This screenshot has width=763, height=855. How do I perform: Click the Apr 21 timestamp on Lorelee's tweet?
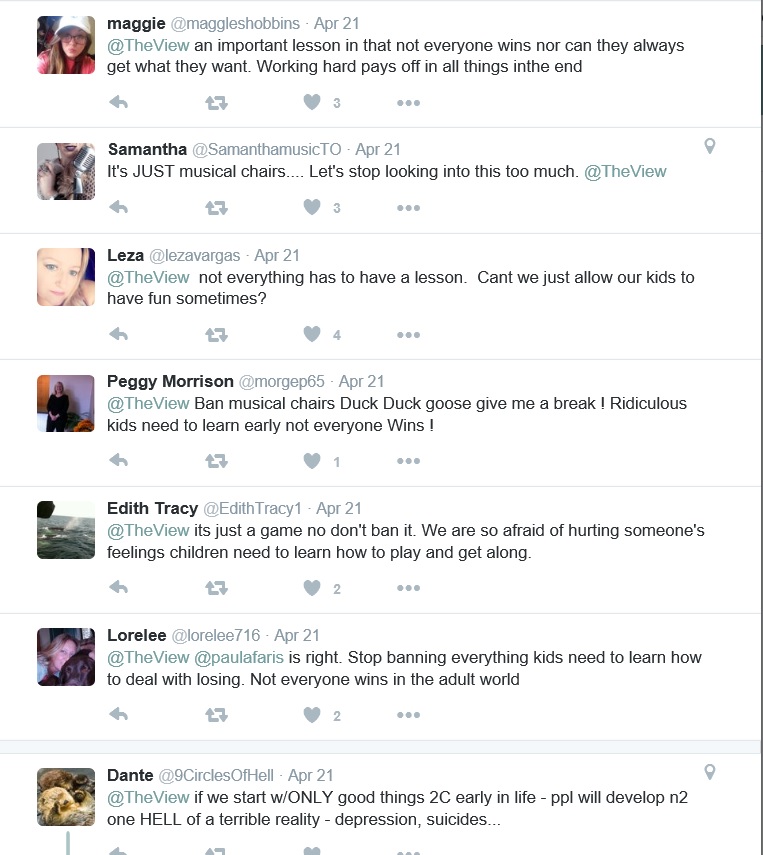297,635
